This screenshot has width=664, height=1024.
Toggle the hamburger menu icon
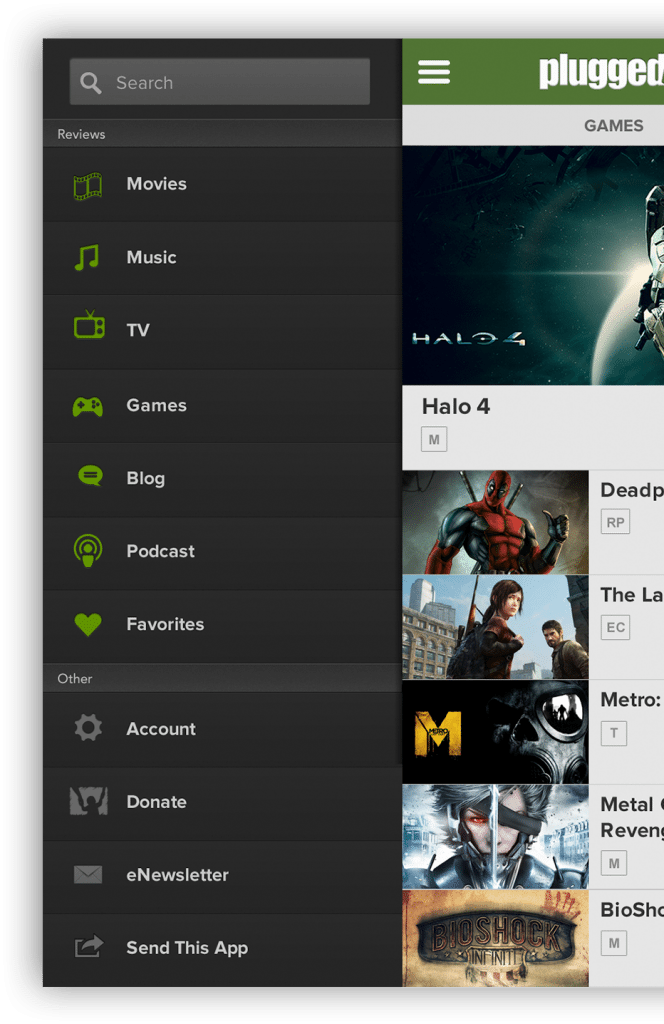434,72
